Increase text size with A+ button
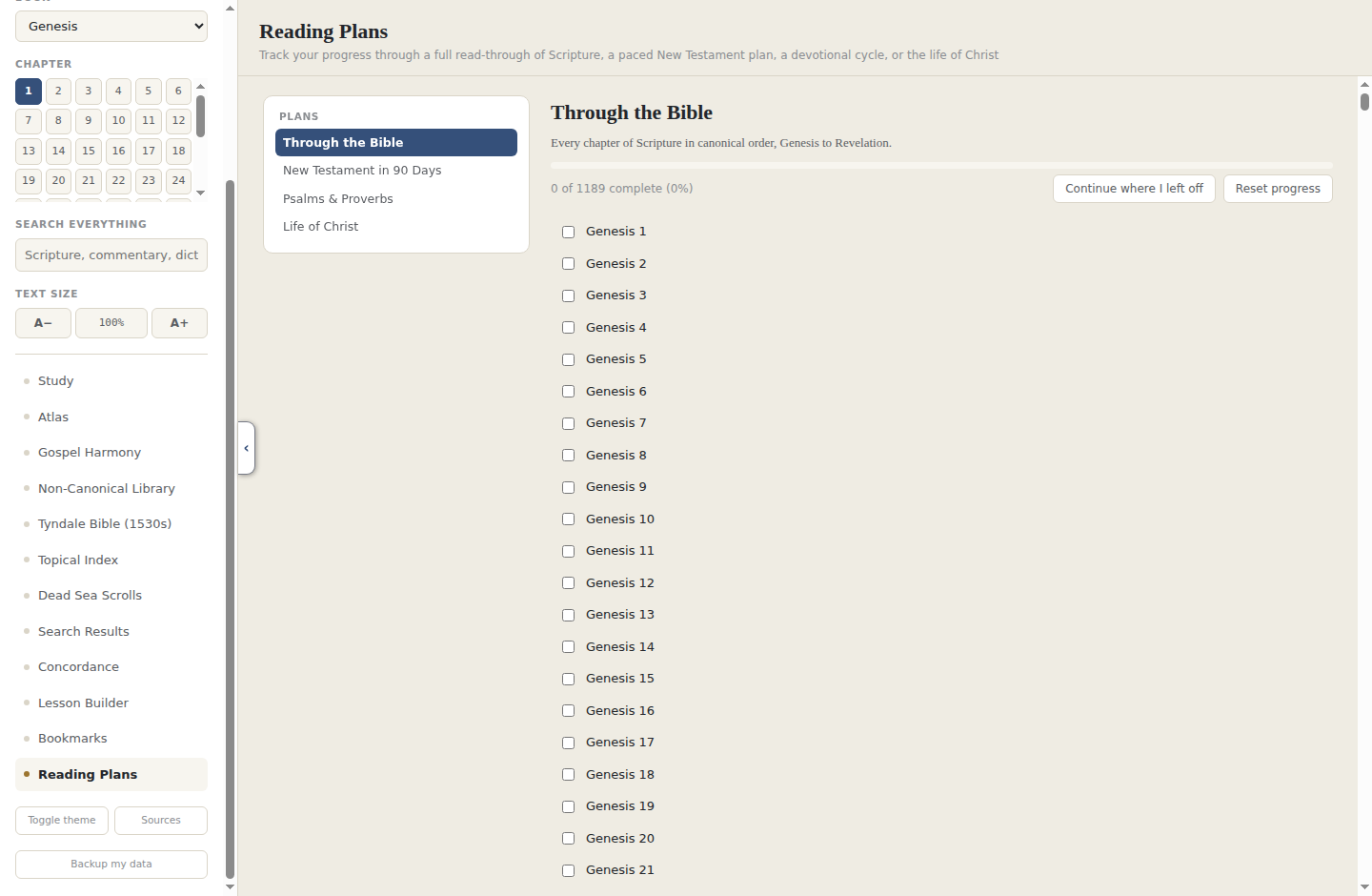Viewport: 1372px width, 896px height. click(x=179, y=323)
